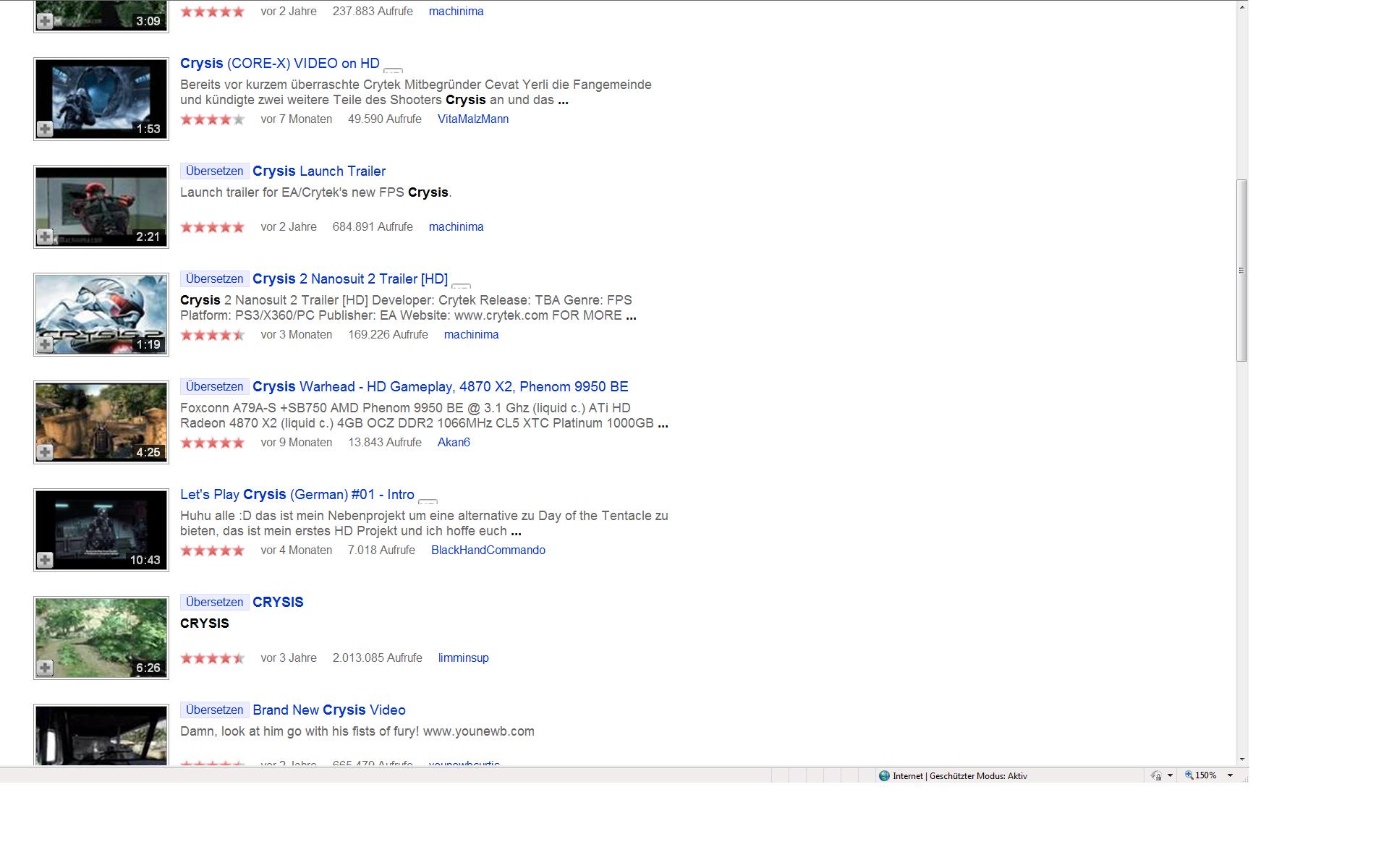Open Let's Play Crysis (German) #01 link

click(297, 495)
